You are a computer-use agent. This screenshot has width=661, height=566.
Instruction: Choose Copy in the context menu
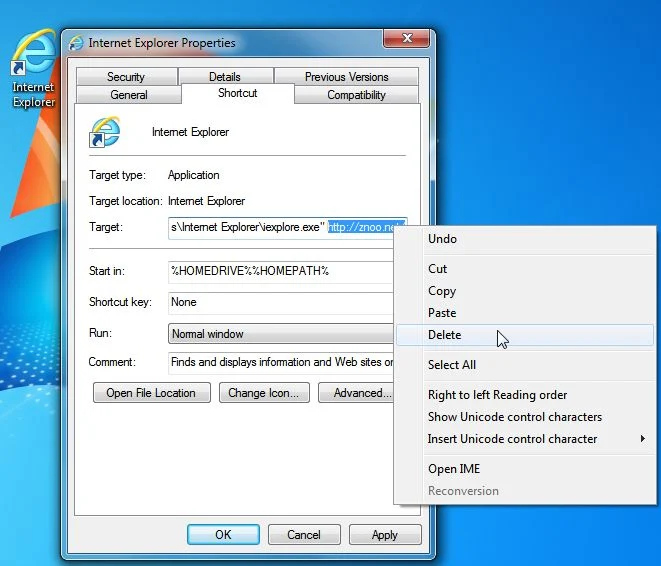pos(525,291)
